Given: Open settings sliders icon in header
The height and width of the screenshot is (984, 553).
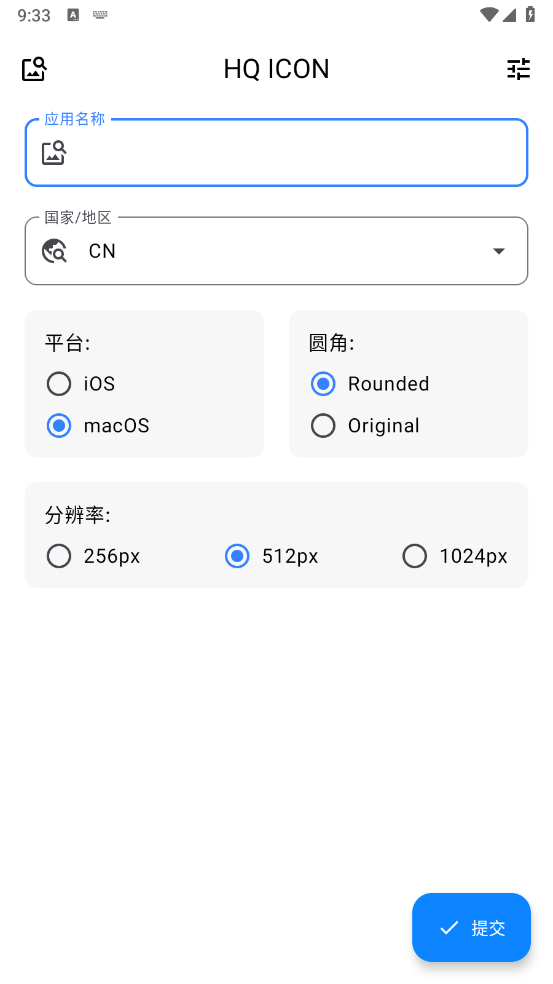Looking at the screenshot, I should (x=518, y=69).
